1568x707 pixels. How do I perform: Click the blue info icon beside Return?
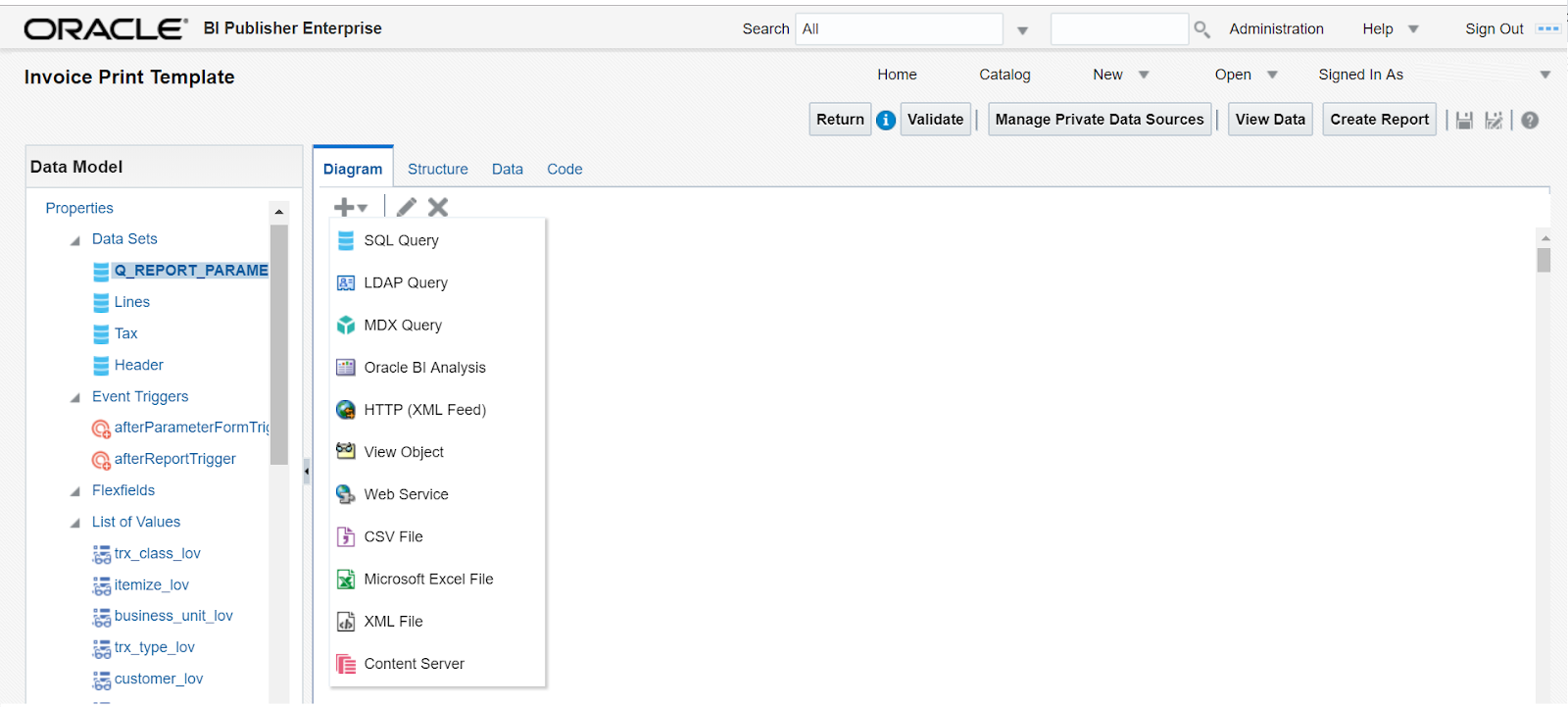886,121
